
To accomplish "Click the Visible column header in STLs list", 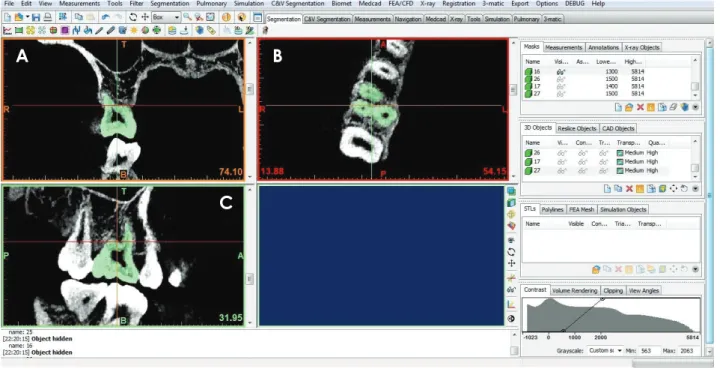I will [576, 224].
